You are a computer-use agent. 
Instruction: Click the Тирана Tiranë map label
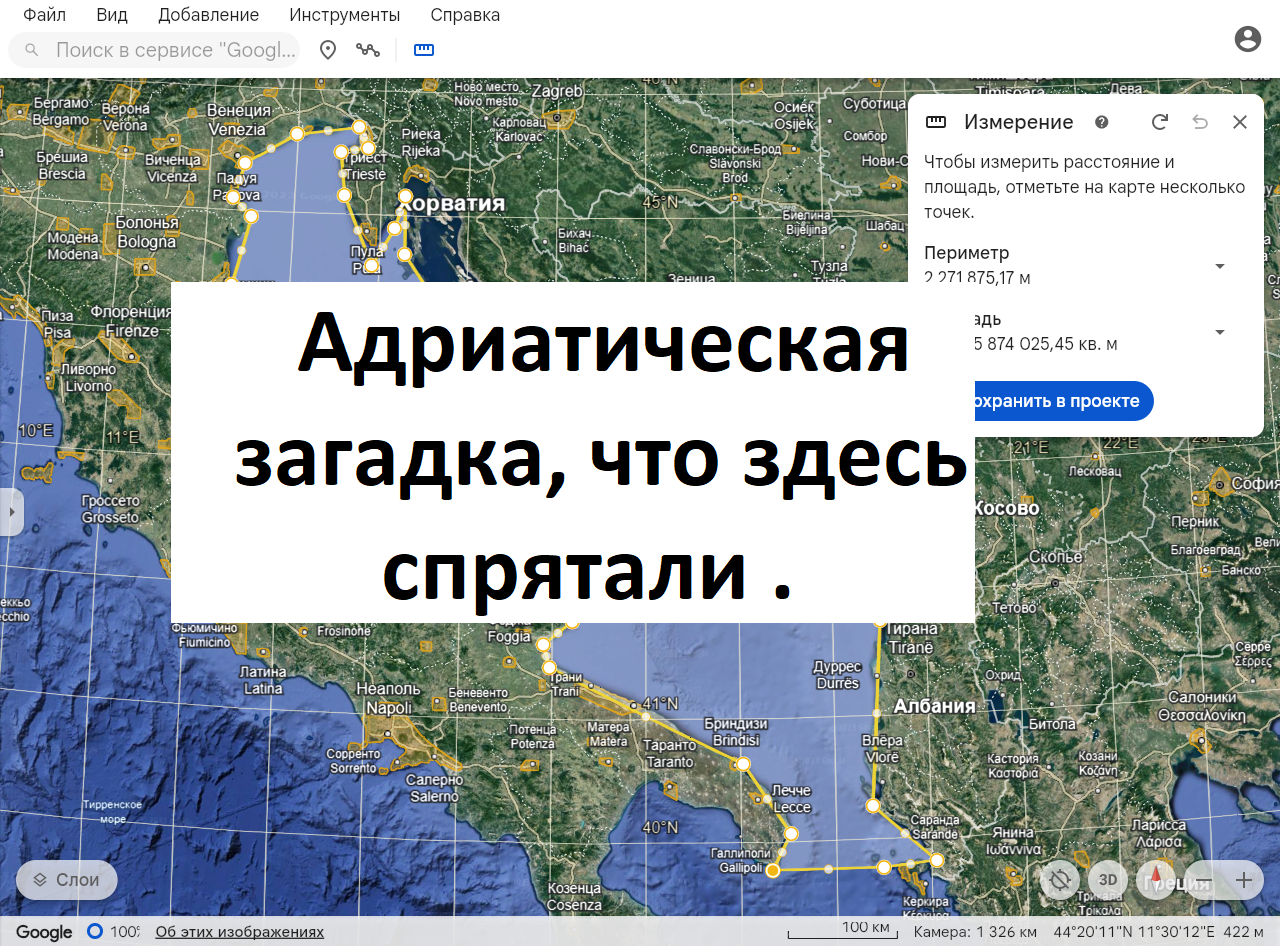point(910,638)
